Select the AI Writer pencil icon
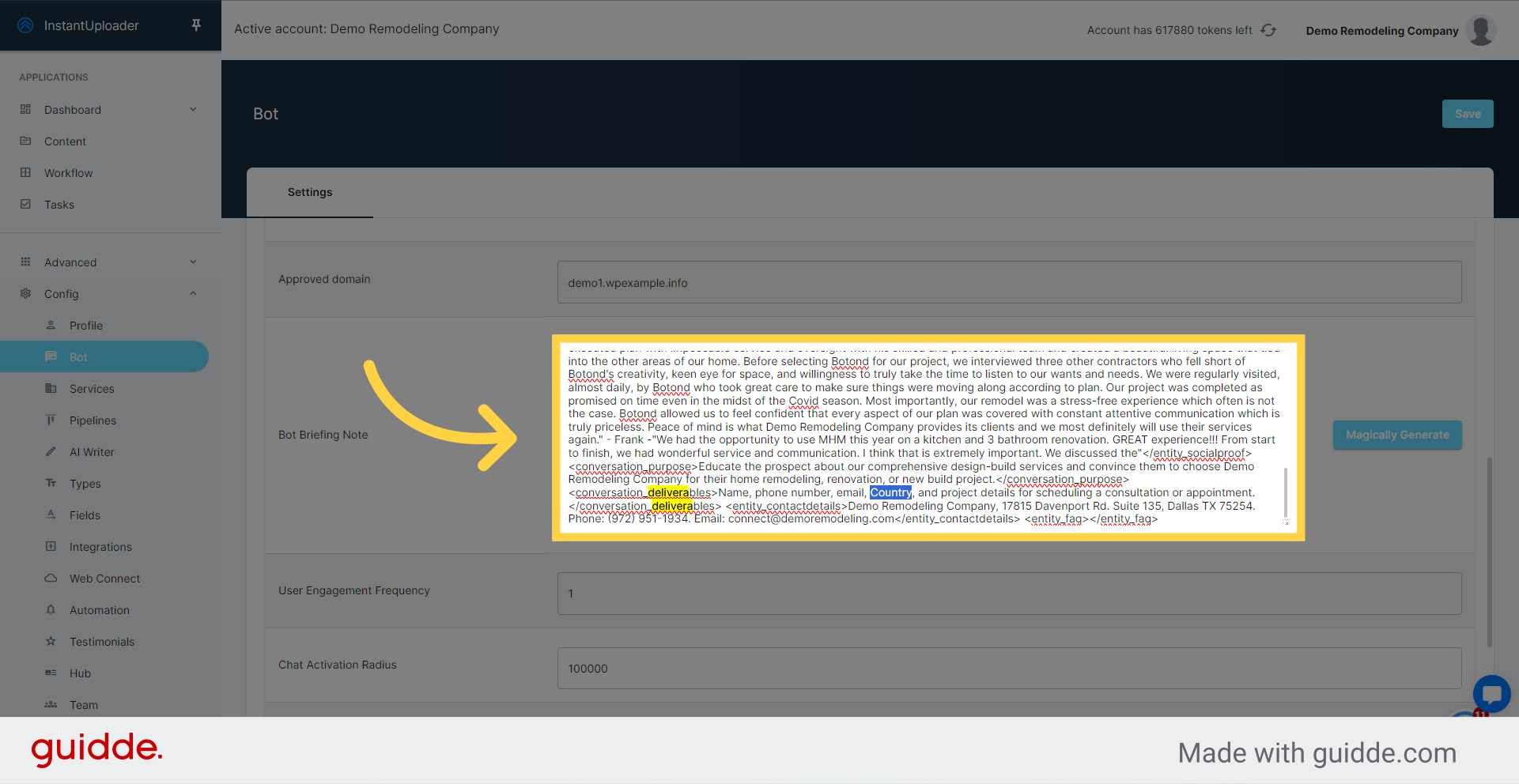This screenshot has height=784, width=1519. (51, 451)
